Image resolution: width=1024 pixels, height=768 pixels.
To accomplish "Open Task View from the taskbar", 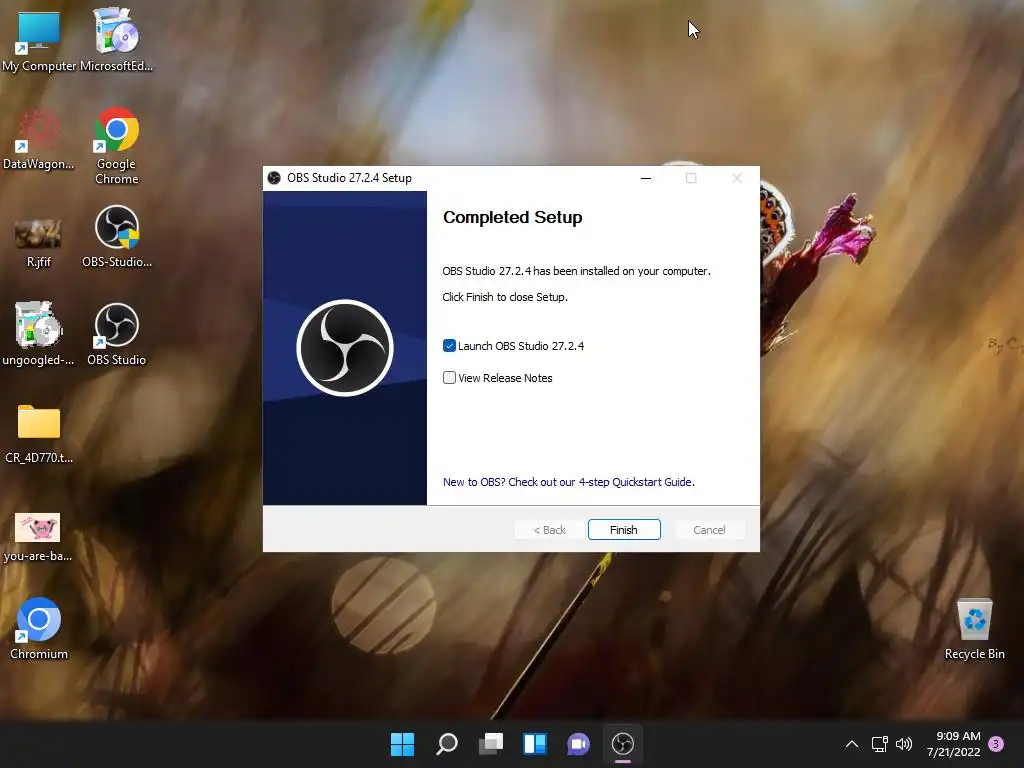I will tap(491, 744).
